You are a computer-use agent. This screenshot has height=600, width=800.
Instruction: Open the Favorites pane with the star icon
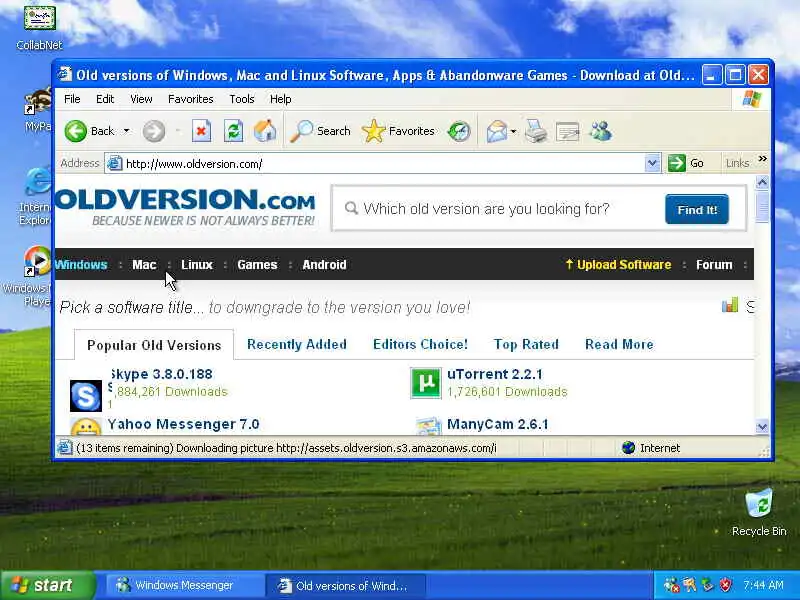tap(398, 131)
